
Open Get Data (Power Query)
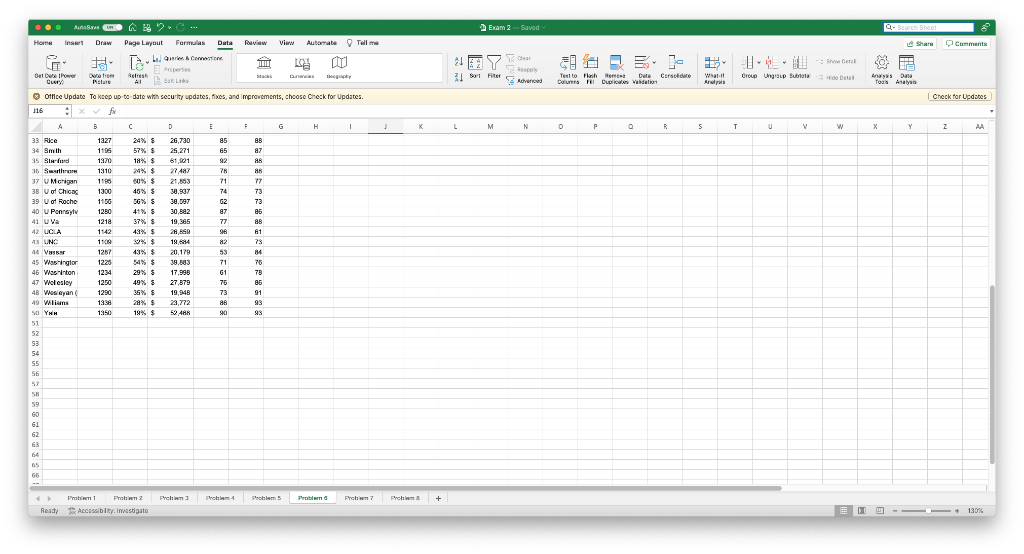coord(55,69)
